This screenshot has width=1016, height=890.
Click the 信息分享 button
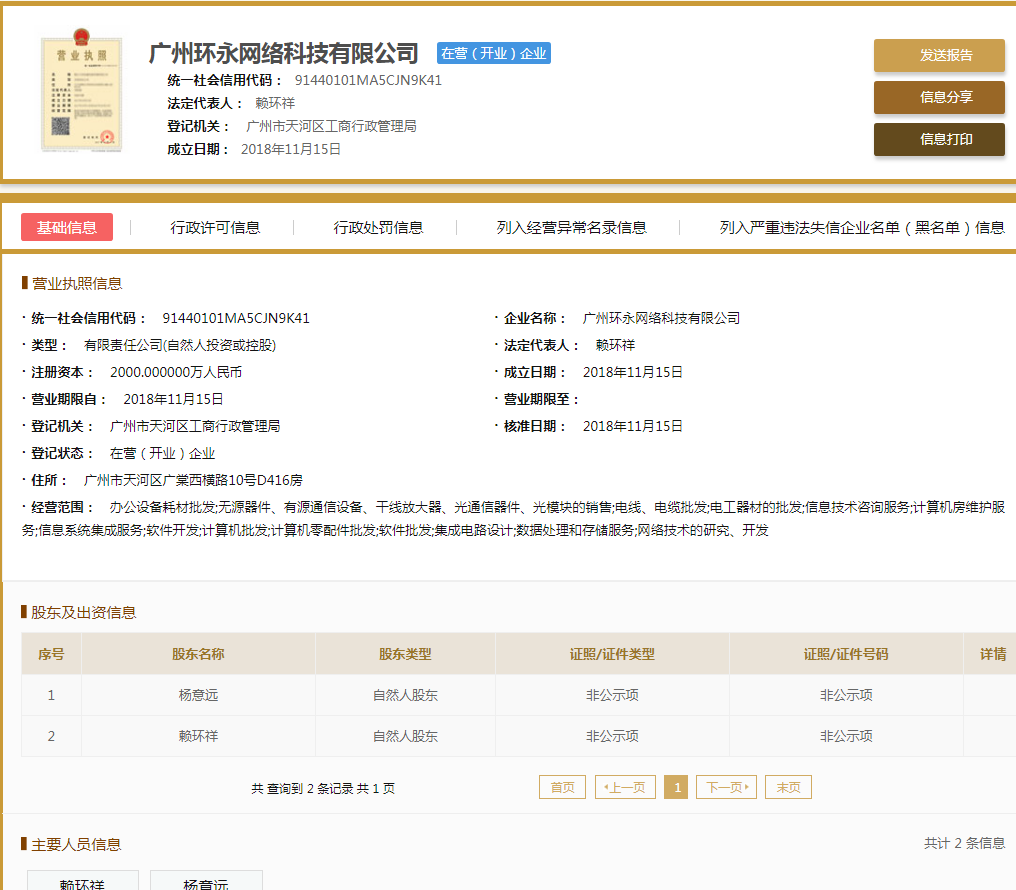pos(939,98)
